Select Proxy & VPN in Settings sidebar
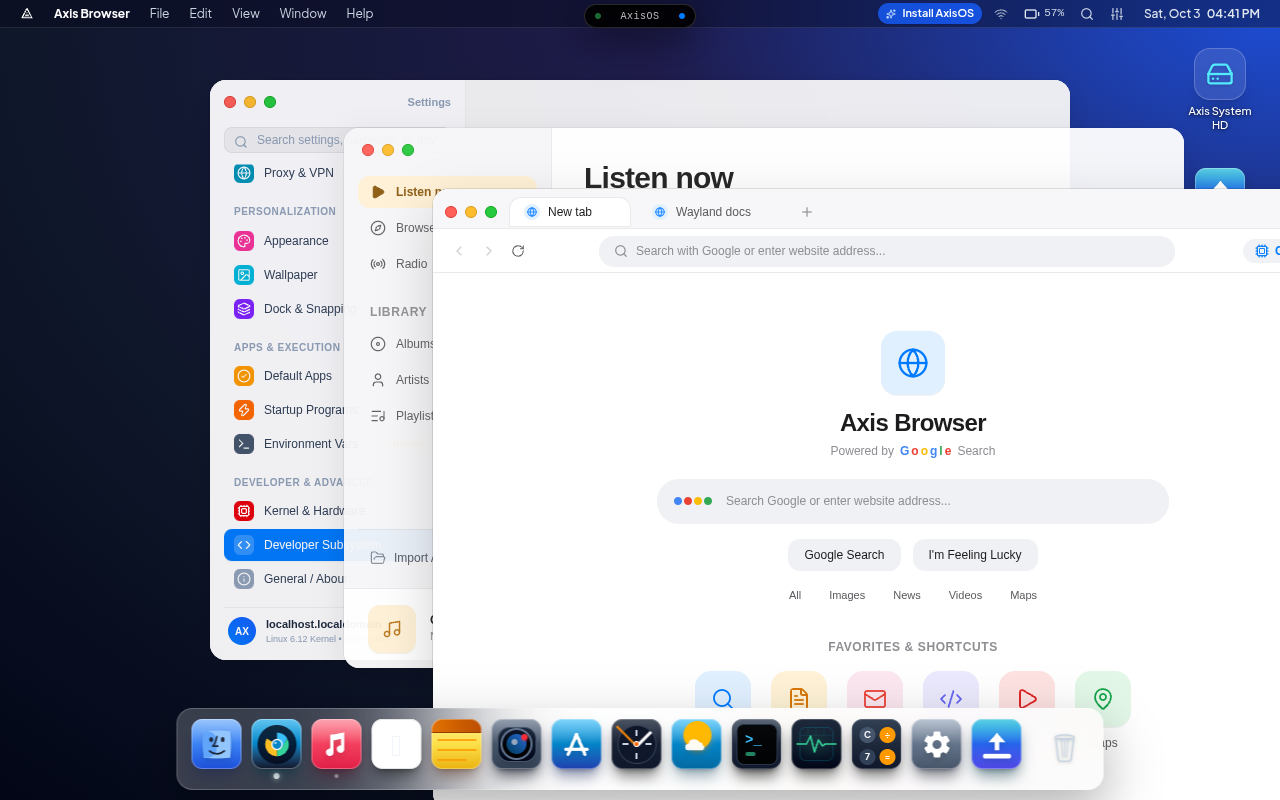Screen dimensions: 1280x800 [x=284, y=173]
